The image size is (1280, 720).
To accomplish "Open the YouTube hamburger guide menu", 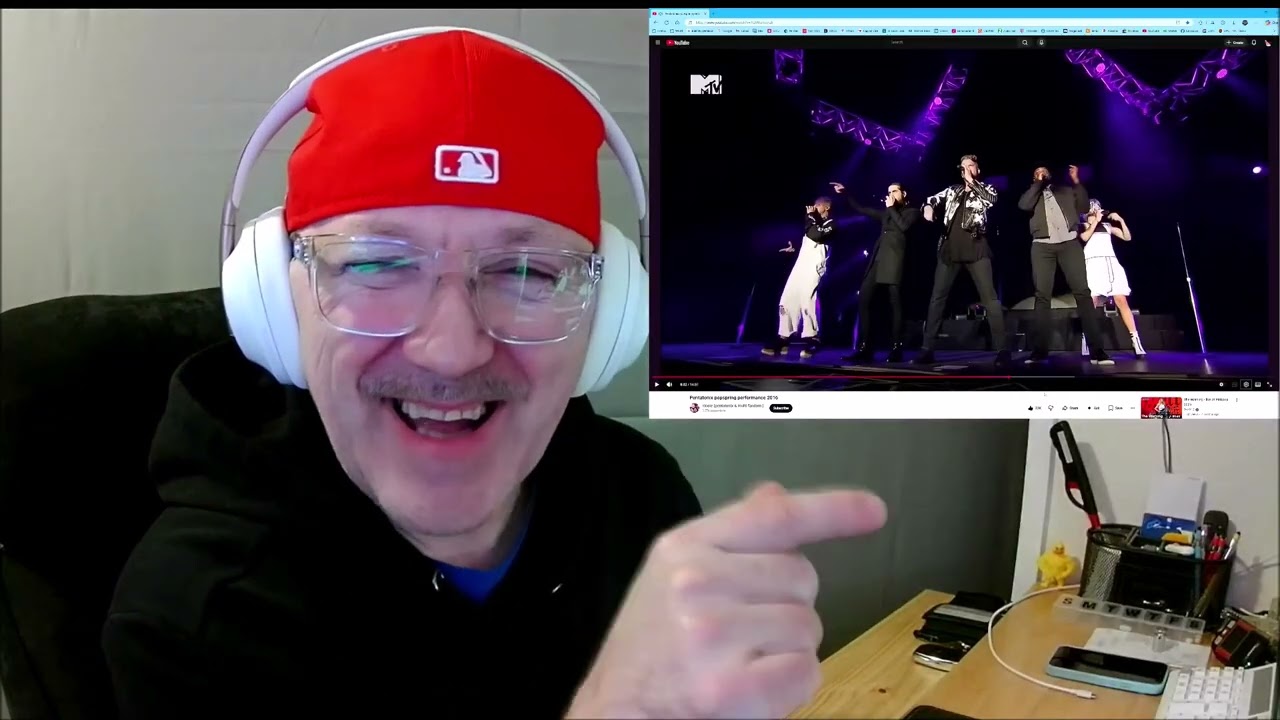I will 657,42.
